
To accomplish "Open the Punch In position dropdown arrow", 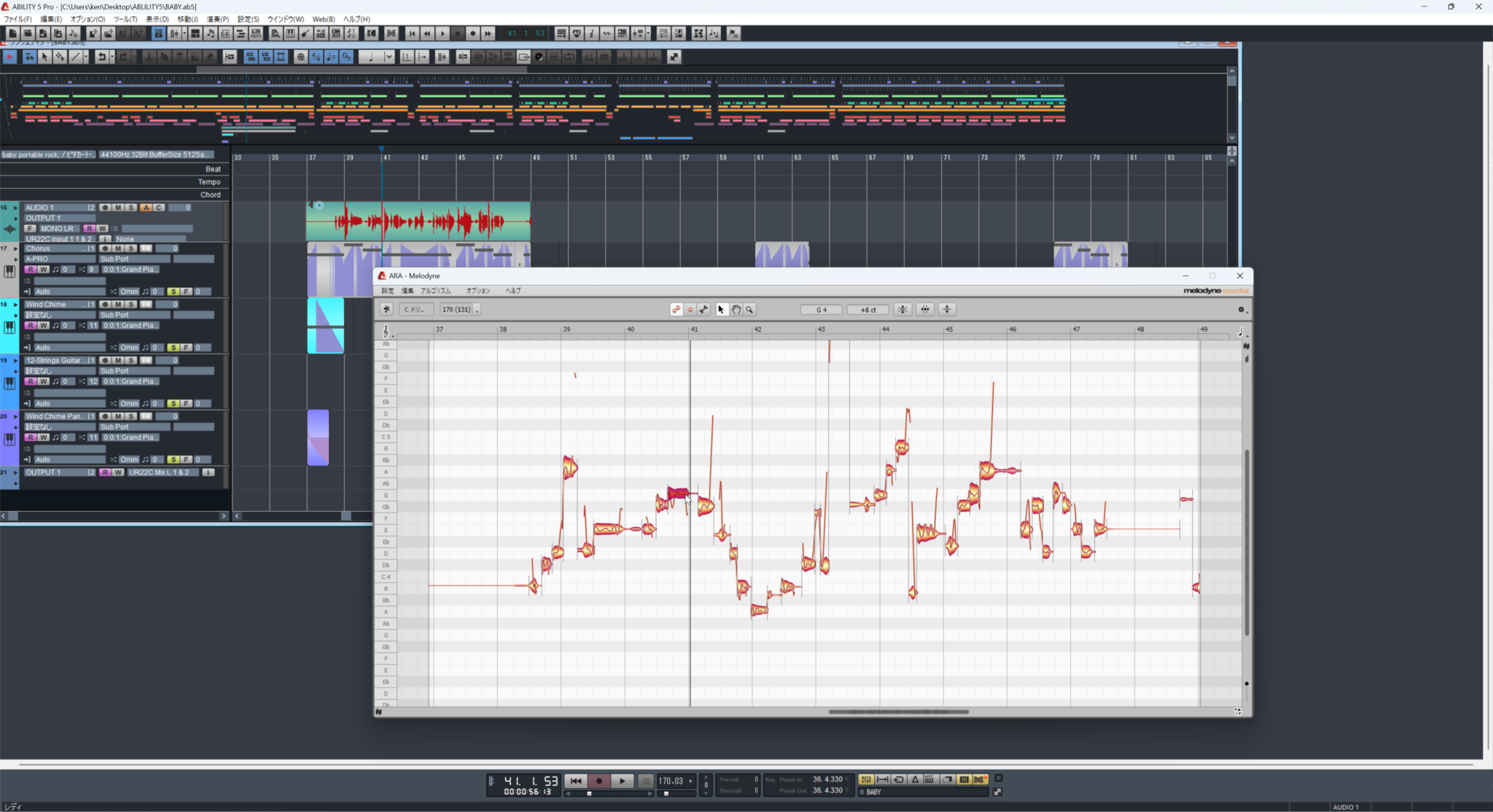I will click(846, 779).
